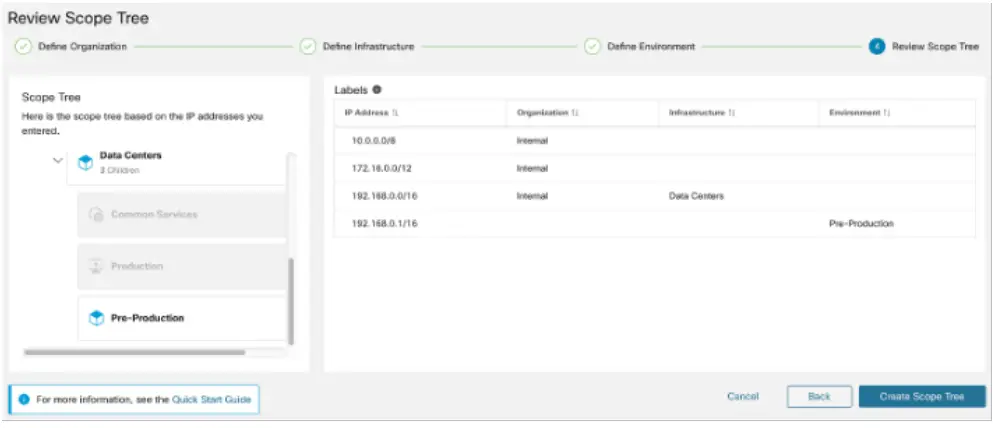Screen dimensions: 996x428
Task: Select Production scope item
Action: pos(182,266)
